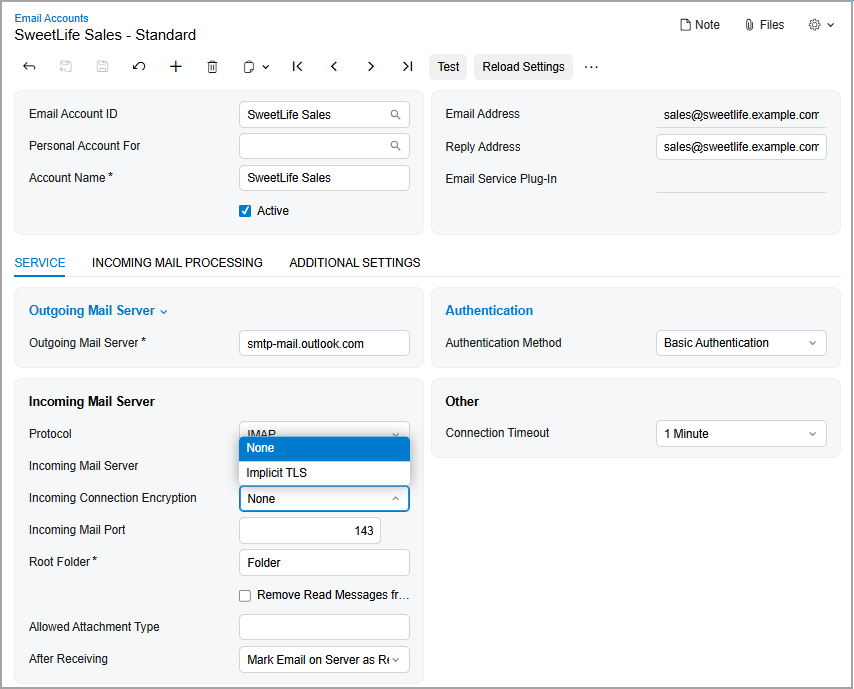Click the back arrow toolbar icon
The width and height of the screenshot is (854, 689).
[x=29, y=67]
